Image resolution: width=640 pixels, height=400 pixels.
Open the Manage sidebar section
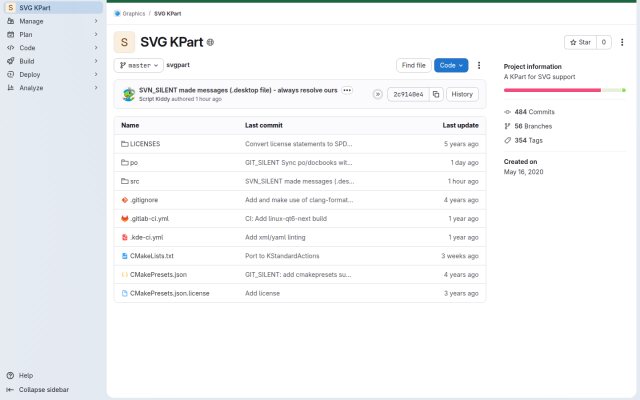pyautogui.click(x=53, y=21)
